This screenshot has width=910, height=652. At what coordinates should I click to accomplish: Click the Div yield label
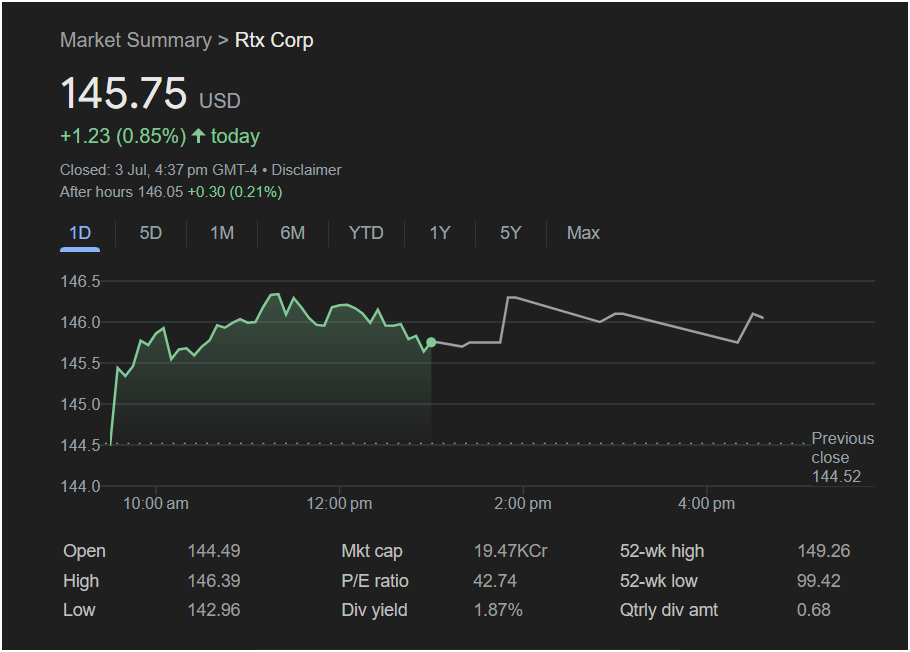tap(374, 610)
